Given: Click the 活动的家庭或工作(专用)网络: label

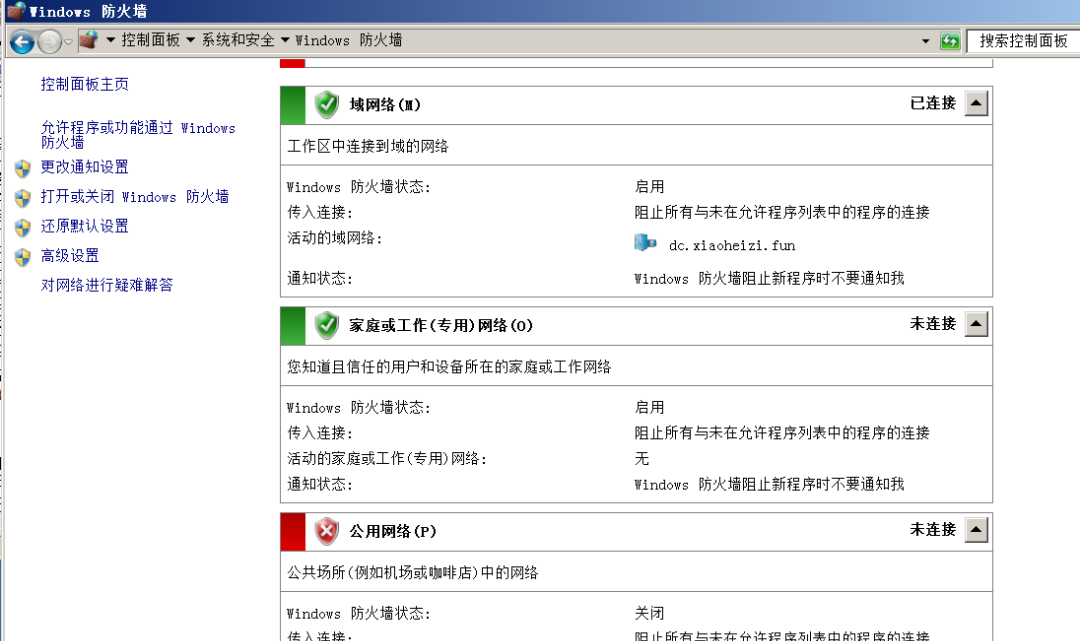Looking at the screenshot, I should point(387,459).
